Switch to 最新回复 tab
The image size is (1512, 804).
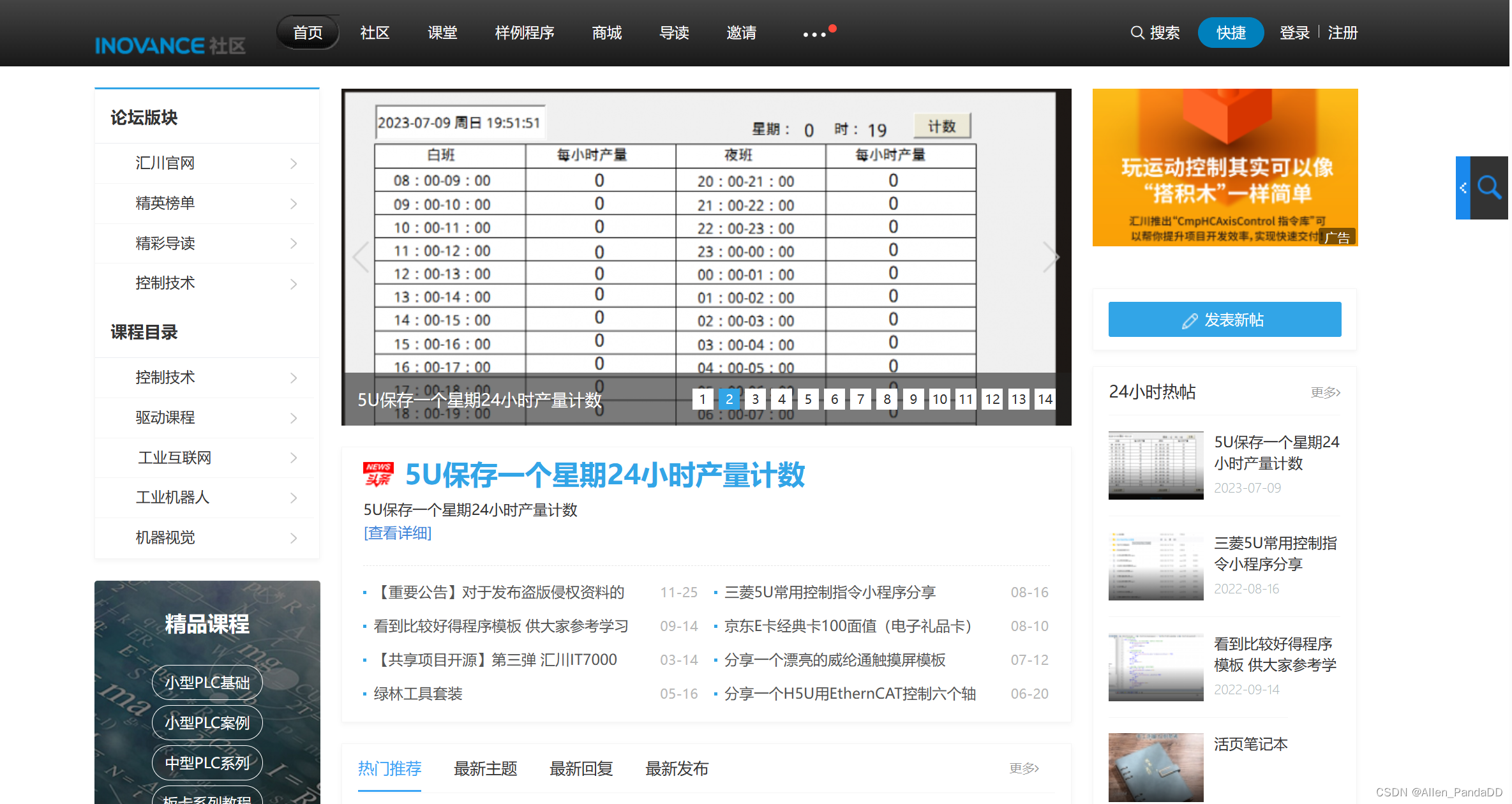pos(581,768)
